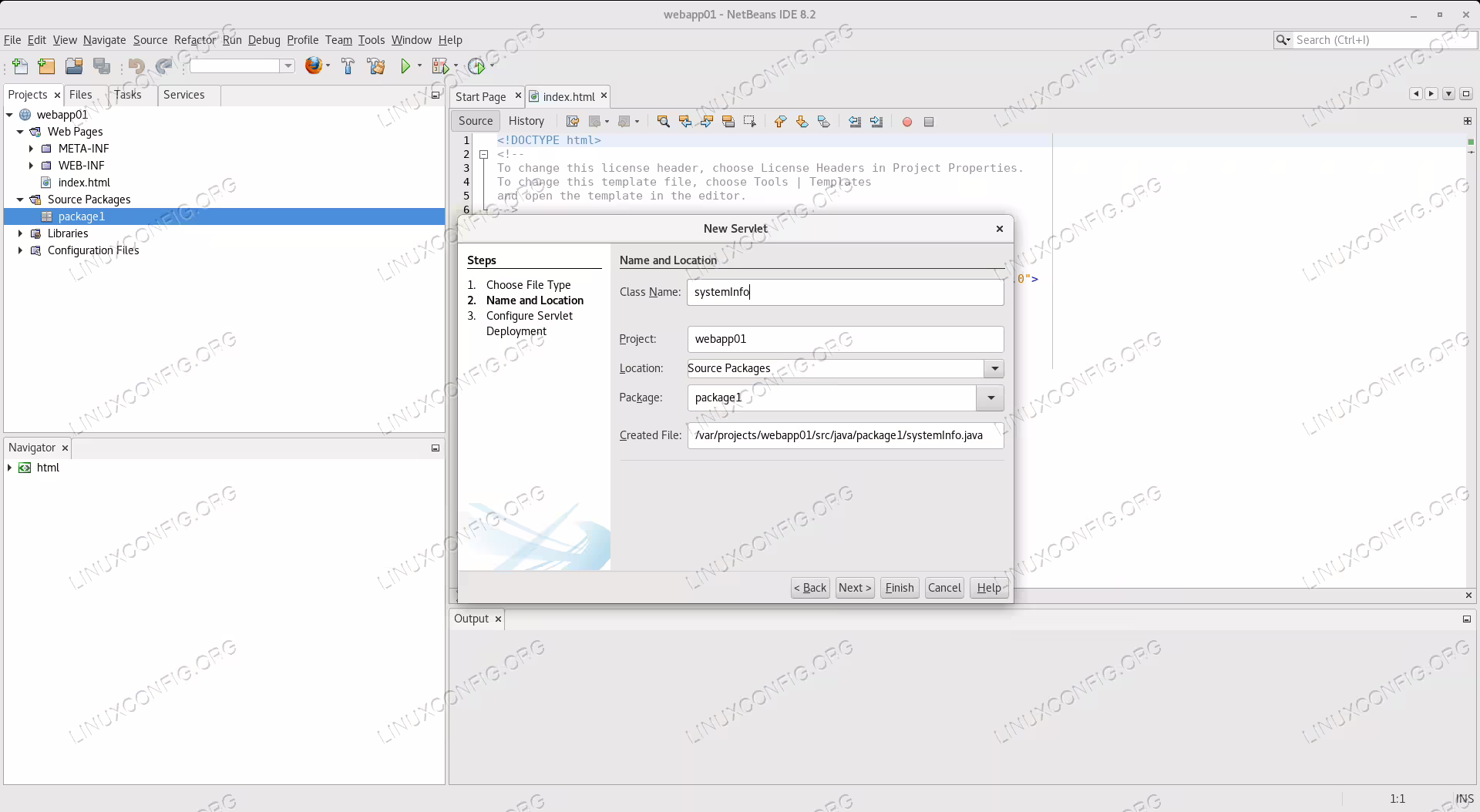
Task: Click the Find Next Occurrence icon
Action: [706, 122]
